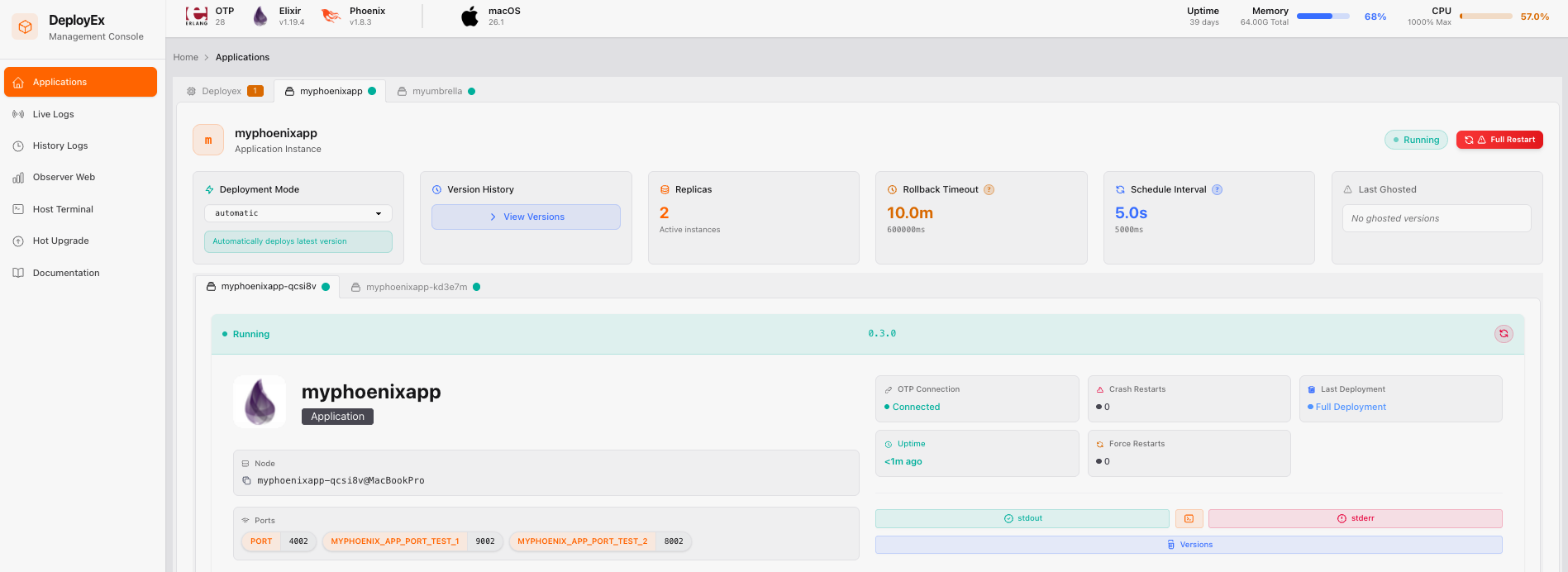Click the Version History clock icon
This screenshot has height=572, width=1568.
(x=436, y=189)
